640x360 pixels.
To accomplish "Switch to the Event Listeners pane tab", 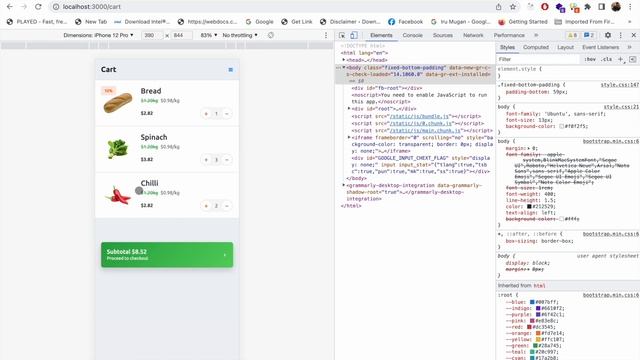I will click(x=600, y=47).
